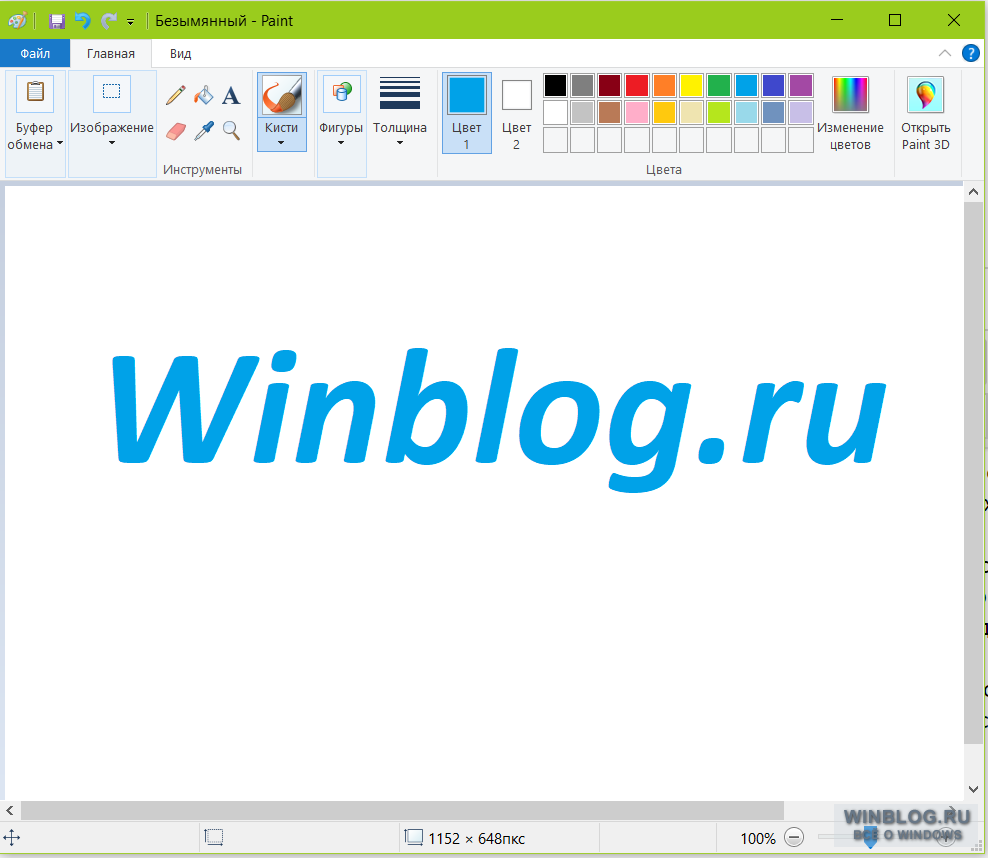Pick the light gray color swatch
988x858 pixels.
click(583, 113)
